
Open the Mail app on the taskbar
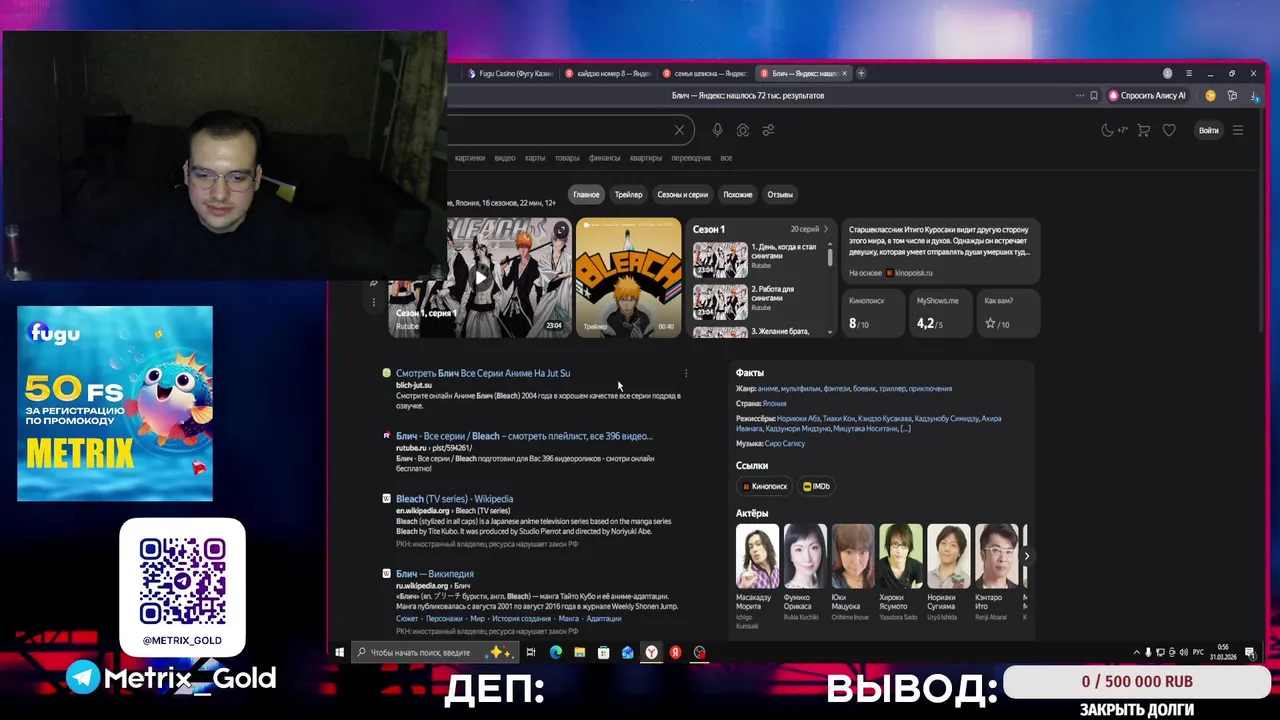pos(628,652)
